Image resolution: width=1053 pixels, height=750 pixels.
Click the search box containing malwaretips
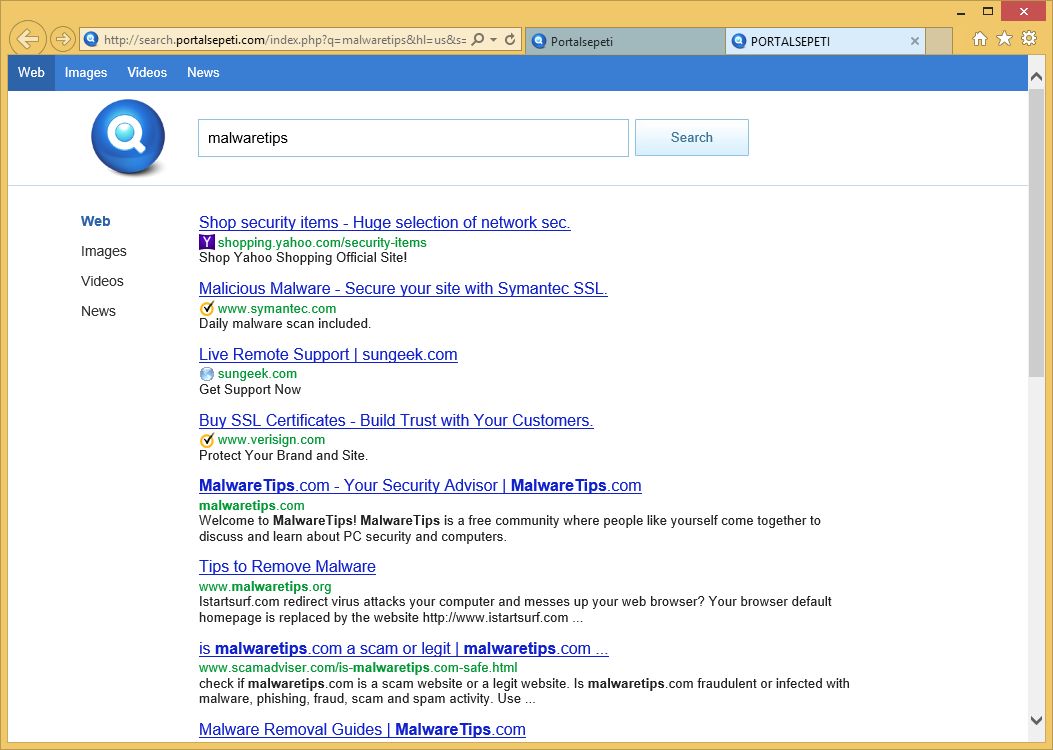pos(413,138)
